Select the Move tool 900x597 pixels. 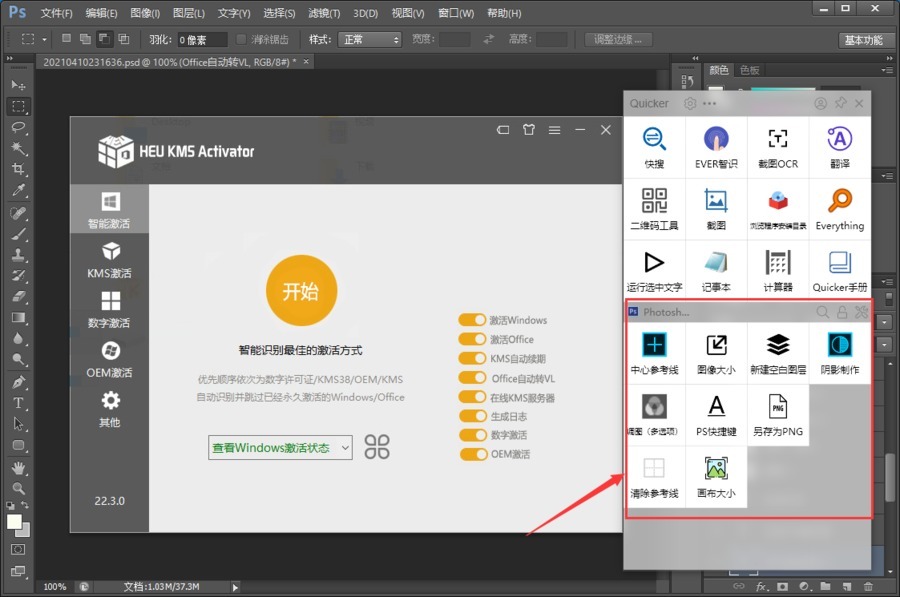pyautogui.click(x=18, y=85)
